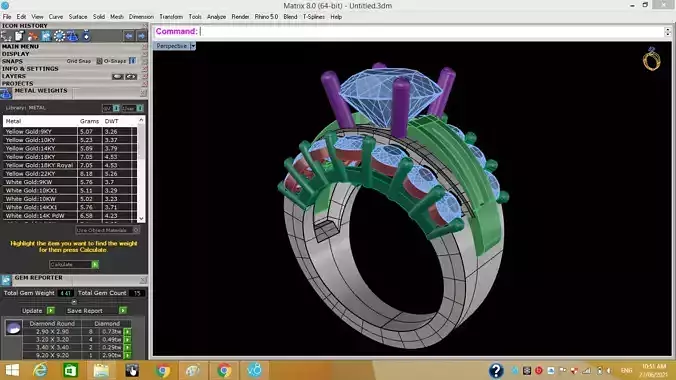
Task: Open Internet Explorer from the taskbar
Action: click(41, 371)
